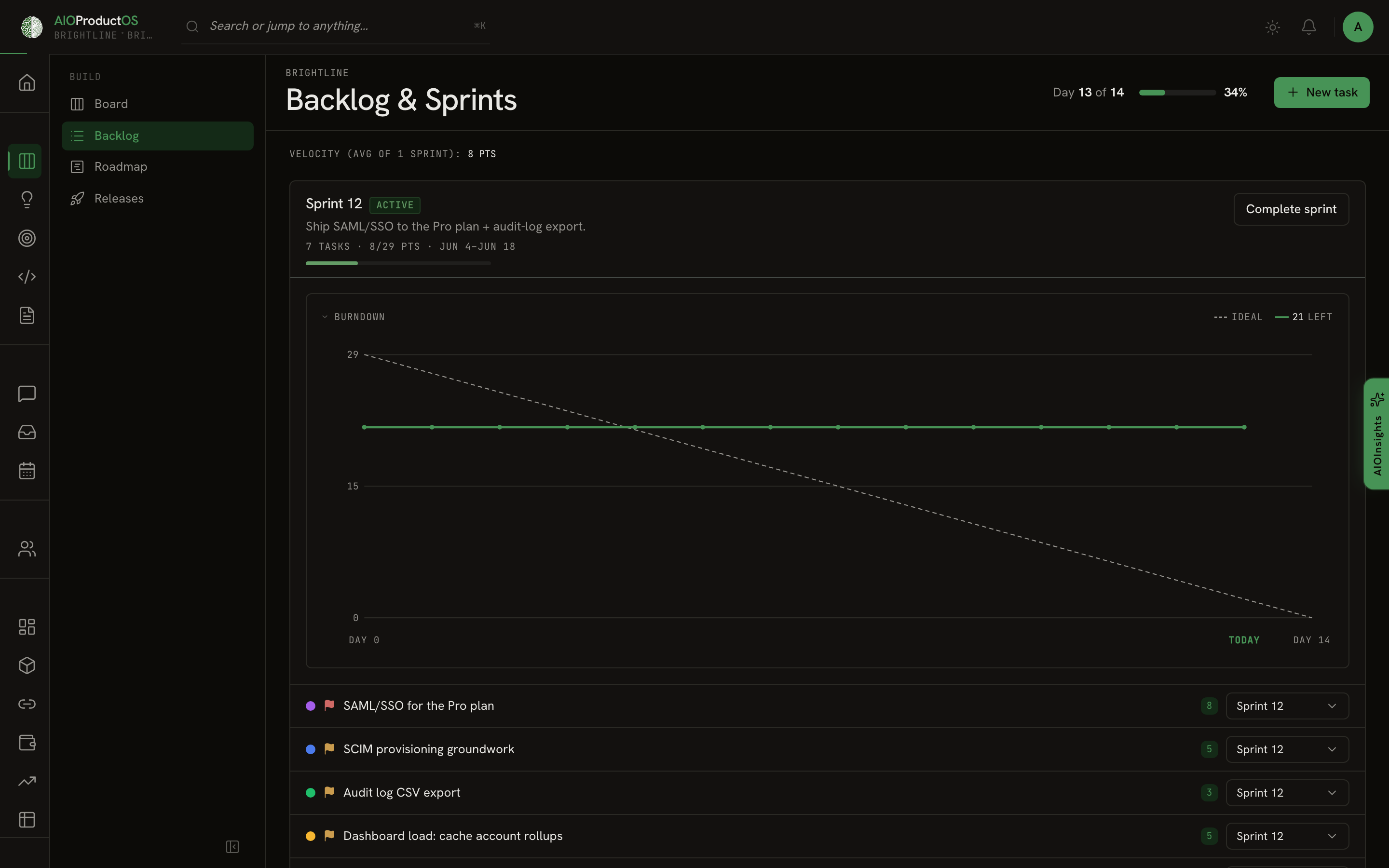1389x868 pixels.
Task: Click the red flag on SAML/SSO task
Action: click(329, 705)
